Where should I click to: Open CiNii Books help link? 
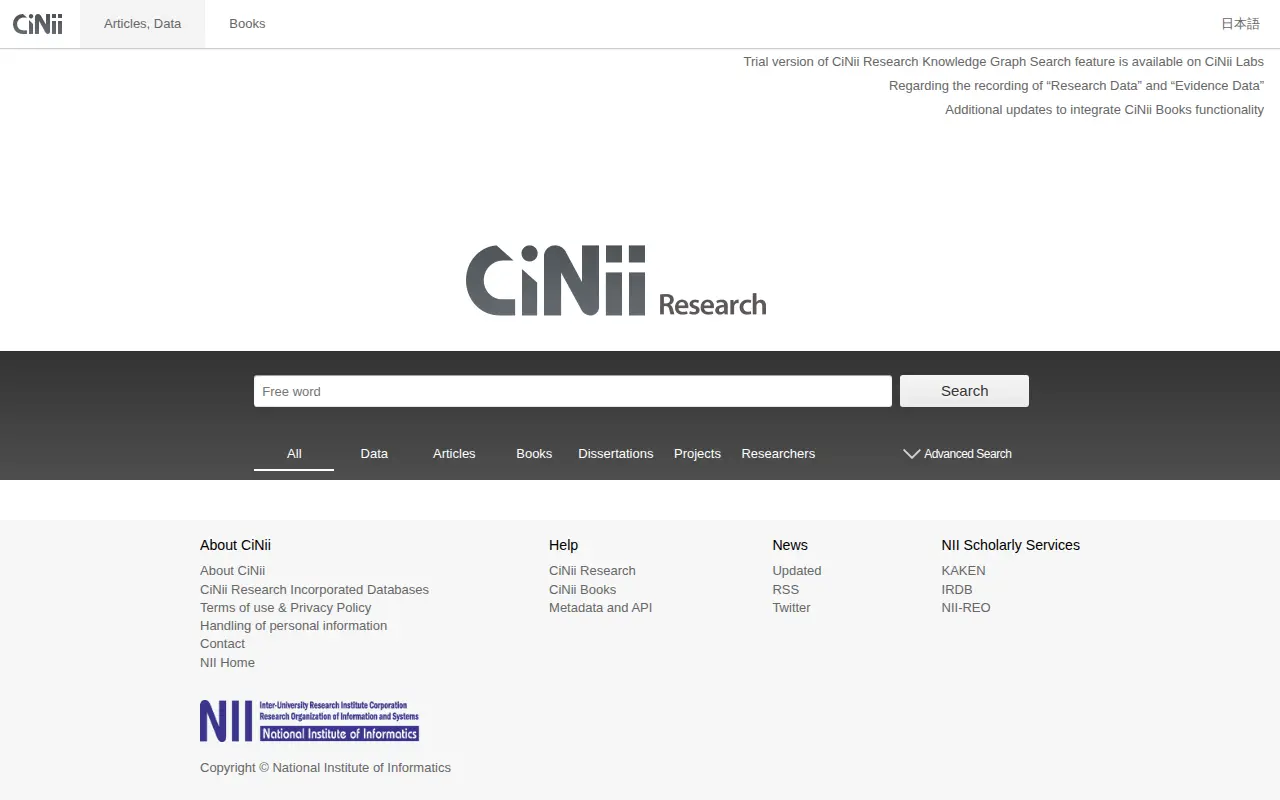click(x=582, y=590)
